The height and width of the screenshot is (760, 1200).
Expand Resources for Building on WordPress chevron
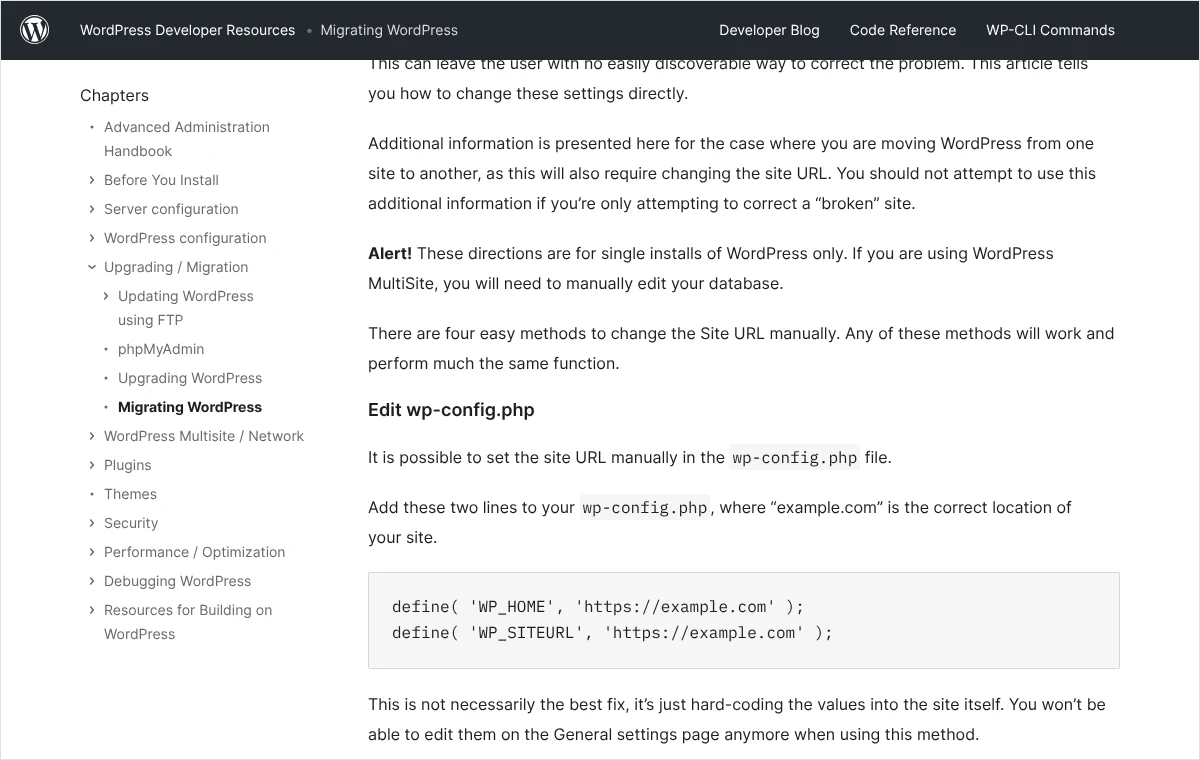(x=92, y=610)
